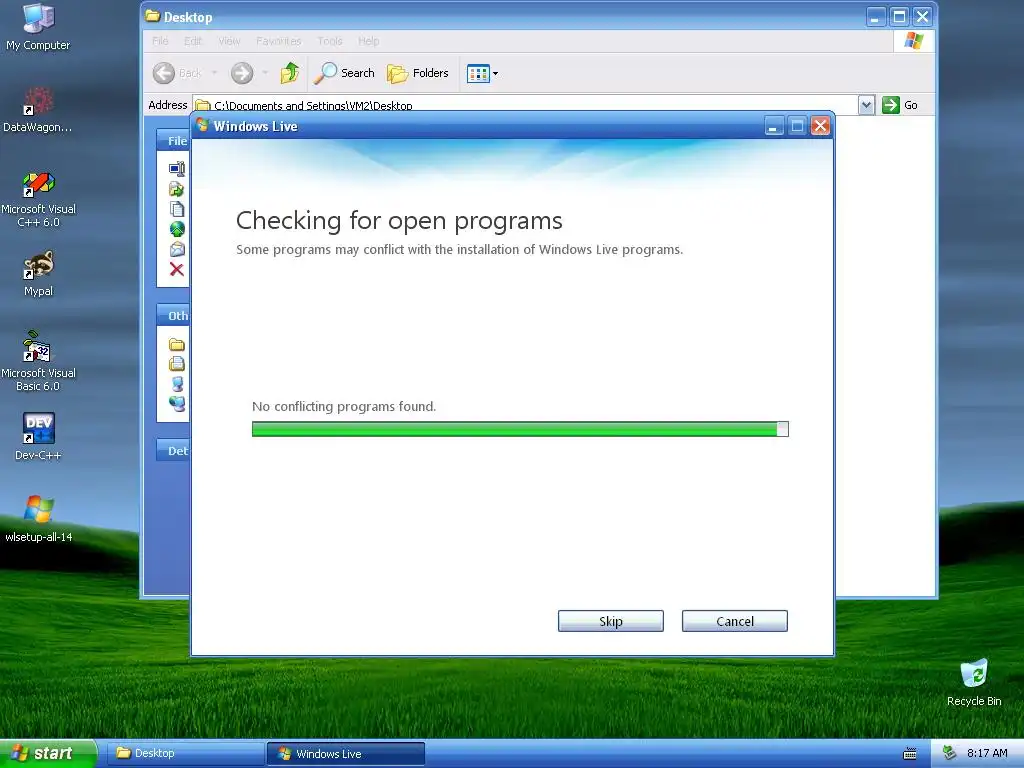Minimize the Desktop Explorer window

(x=876, y=16)
